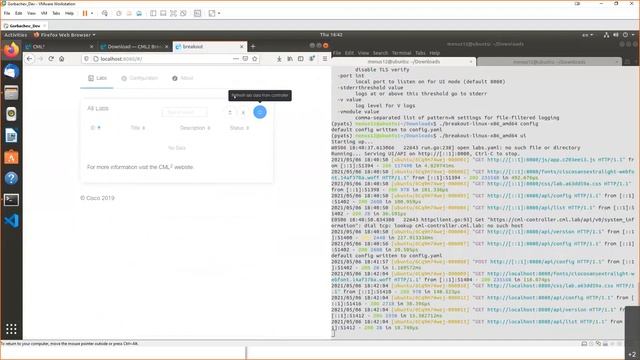The width and height of the screenshot is (640, 360).
Task: Sort labs by the Title column
Action: click(x=138, y=128)
